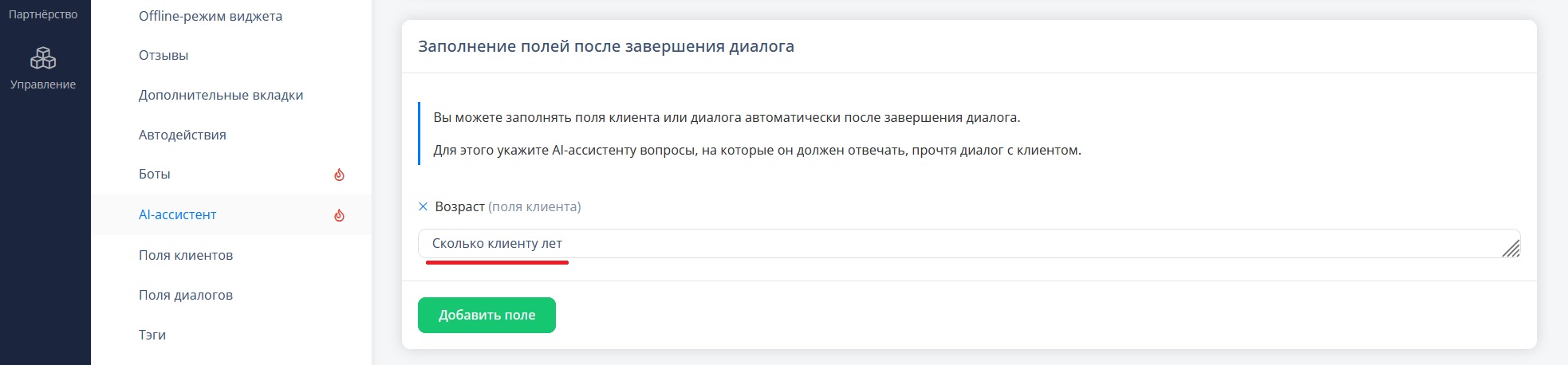Click the Управление label in sidebar
This screenshot has width=1568, height=365.
(43, 84)
